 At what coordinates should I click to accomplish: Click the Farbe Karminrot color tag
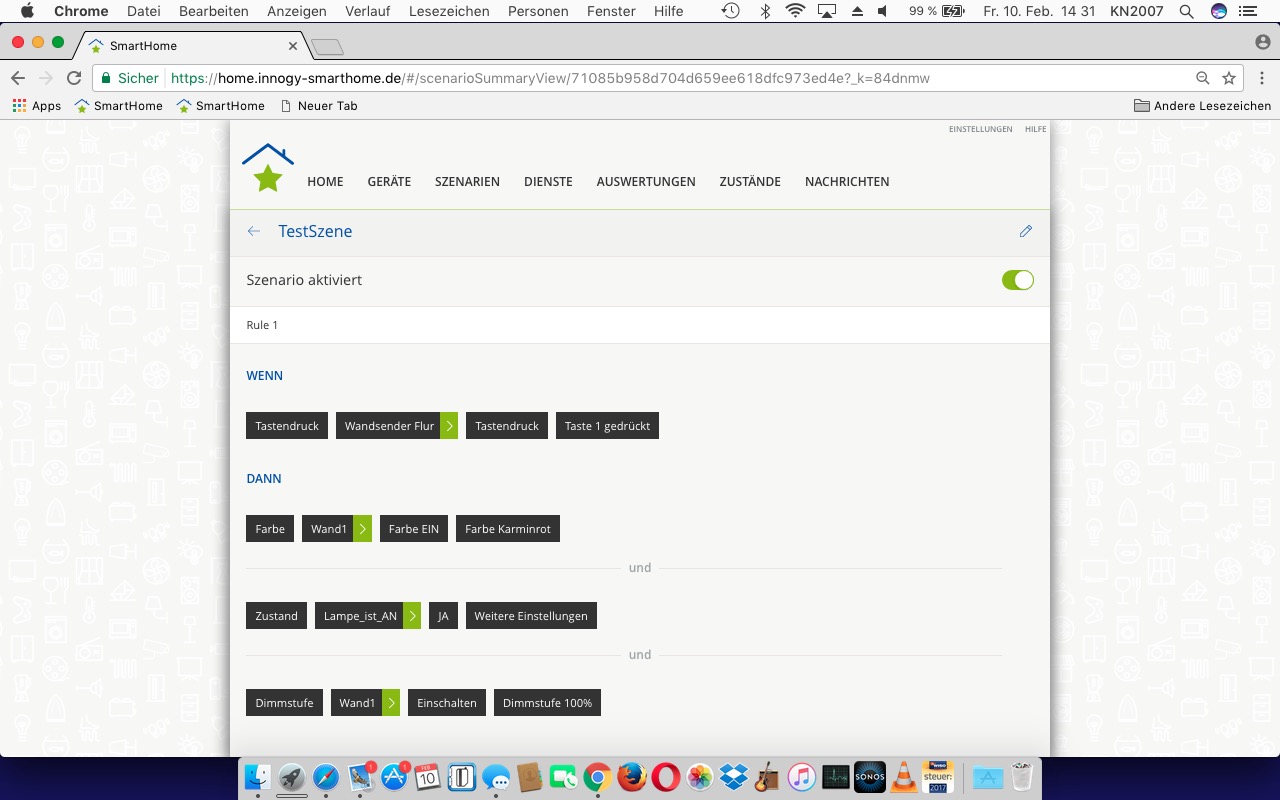coord(508,529)
